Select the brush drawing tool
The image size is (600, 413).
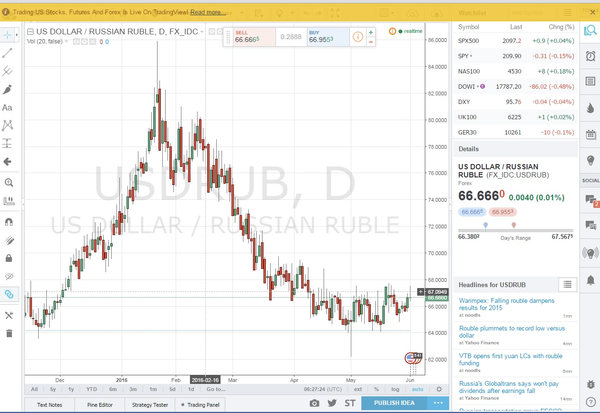click(x=7, y=90)
